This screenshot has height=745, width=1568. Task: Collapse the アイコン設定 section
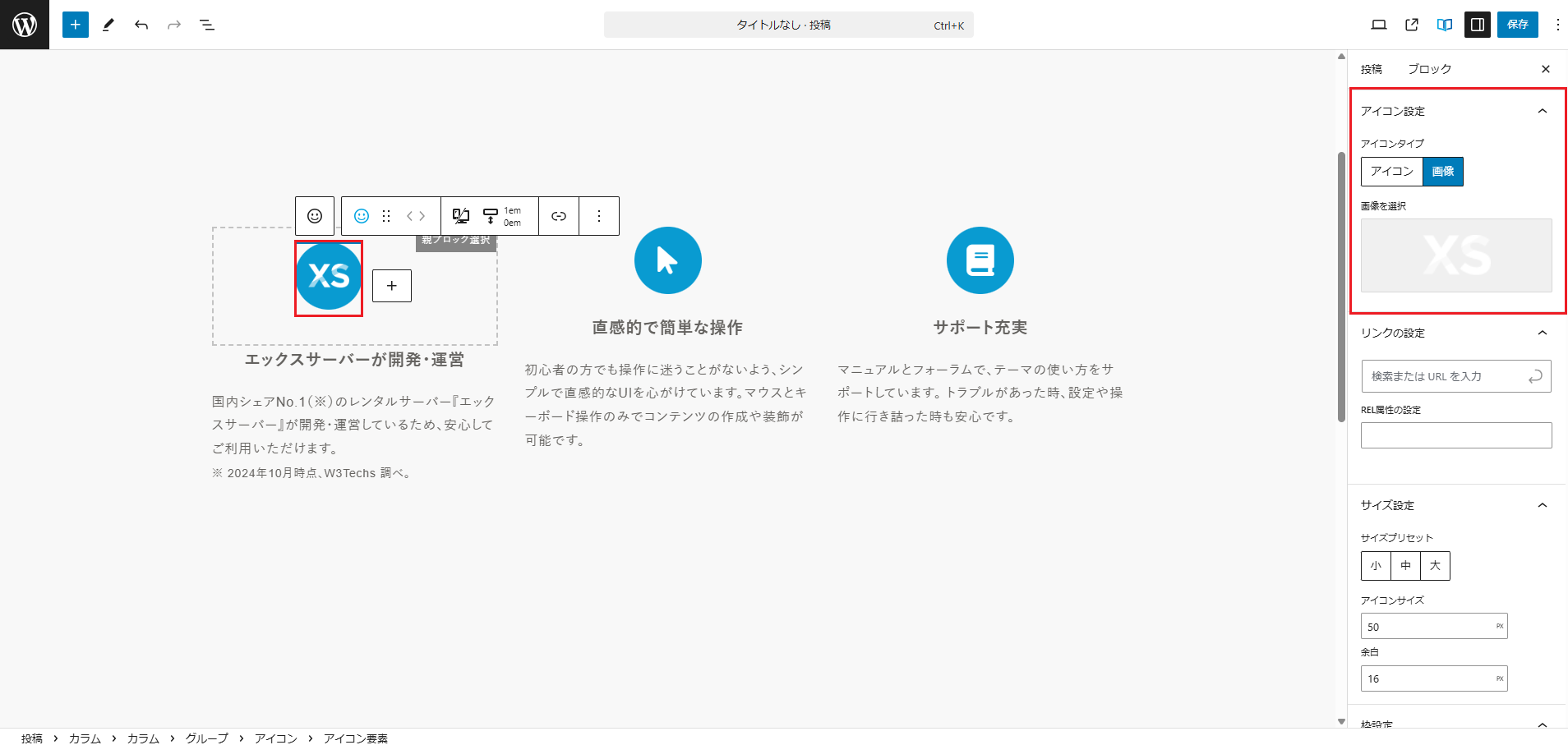1543,111
